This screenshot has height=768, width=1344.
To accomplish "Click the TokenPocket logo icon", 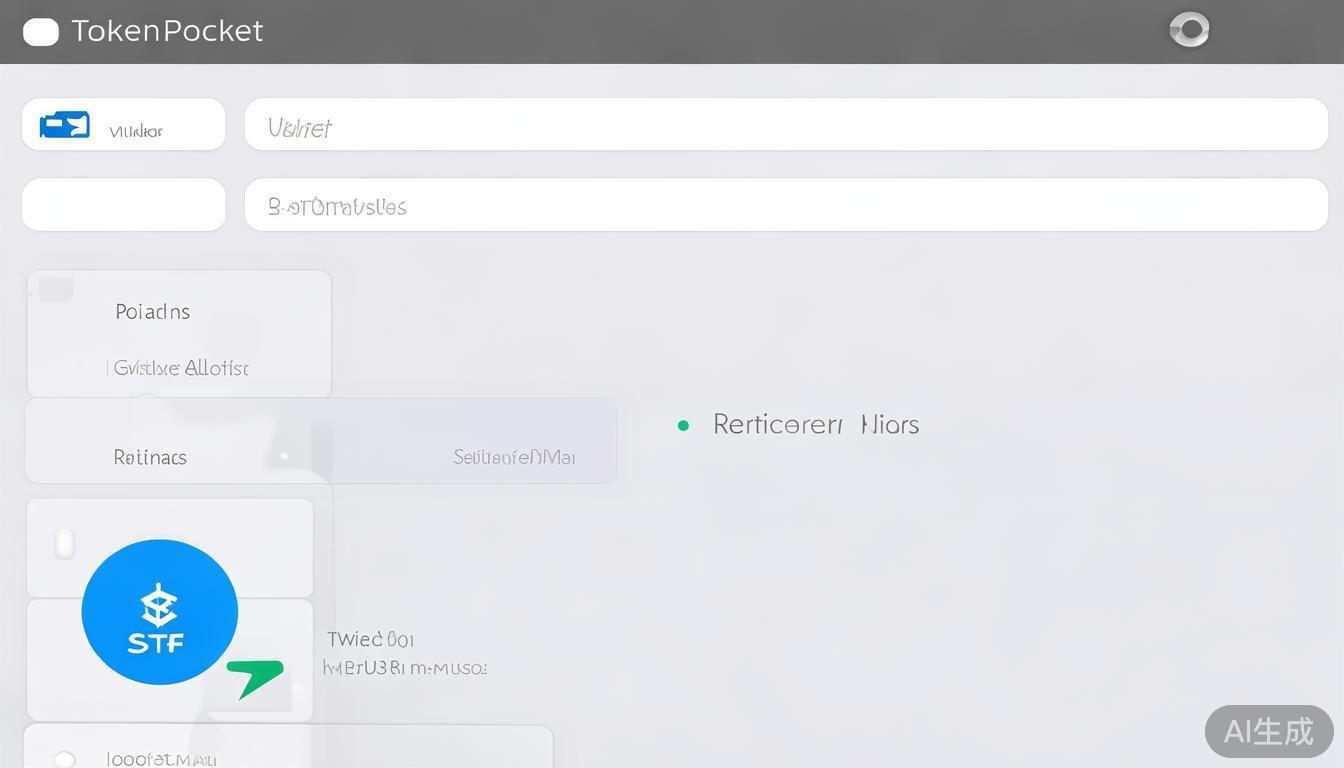I will (x=41, y=32).
